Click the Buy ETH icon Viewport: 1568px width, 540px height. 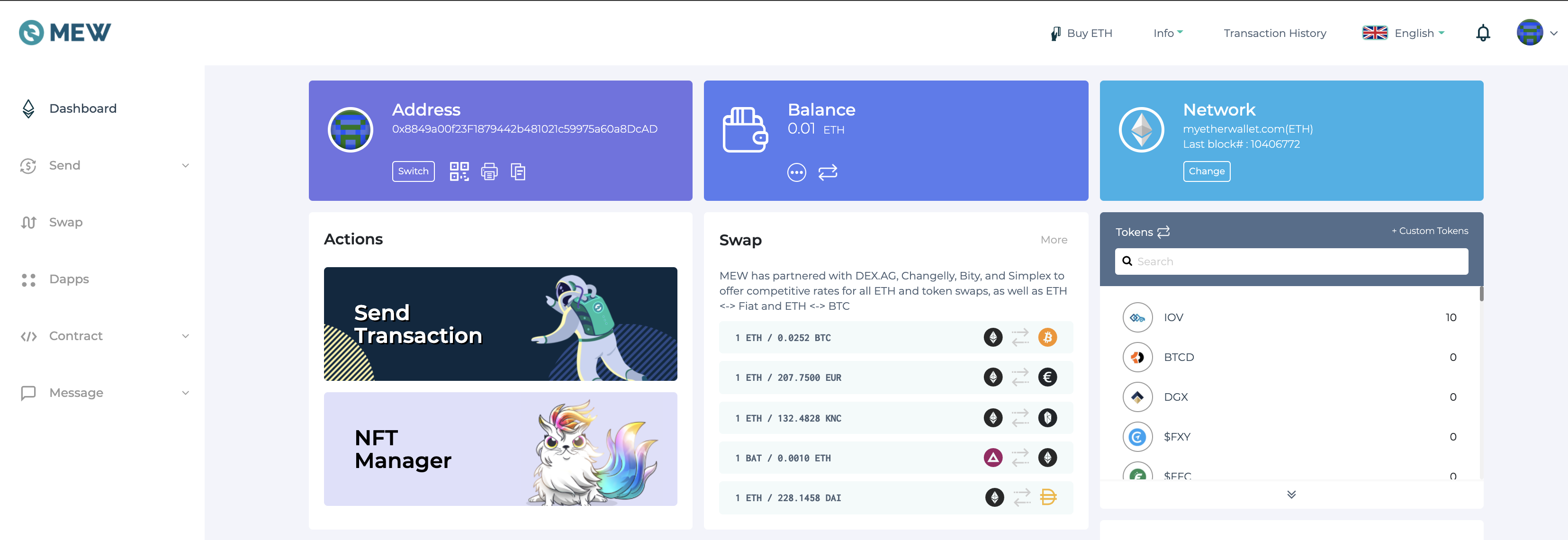[x=1055, y=34]
